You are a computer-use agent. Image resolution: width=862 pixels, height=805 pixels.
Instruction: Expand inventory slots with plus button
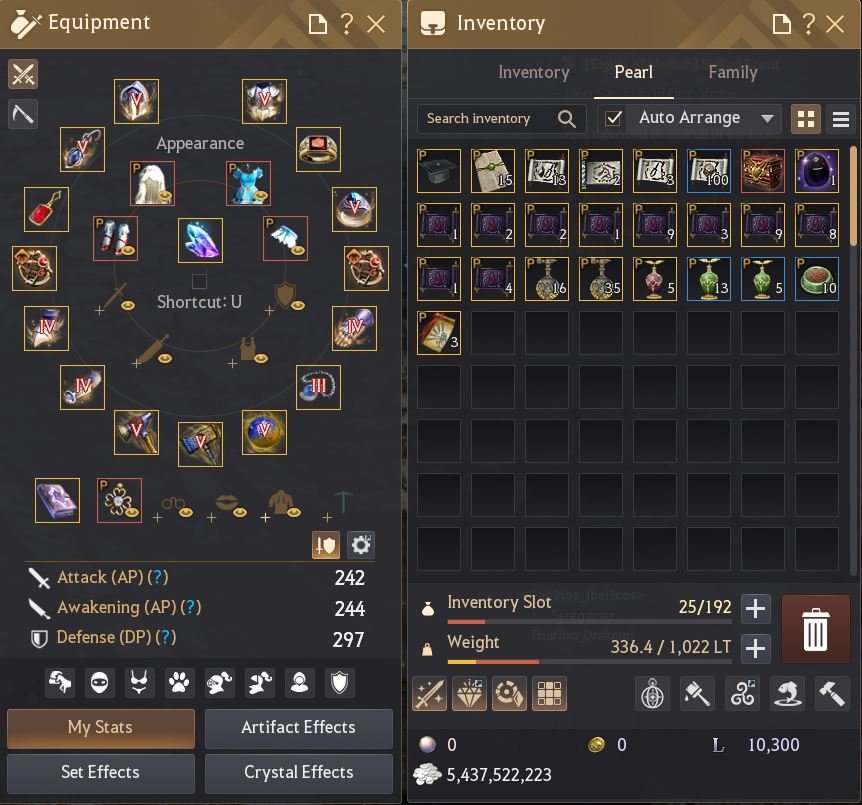[755, 609]
